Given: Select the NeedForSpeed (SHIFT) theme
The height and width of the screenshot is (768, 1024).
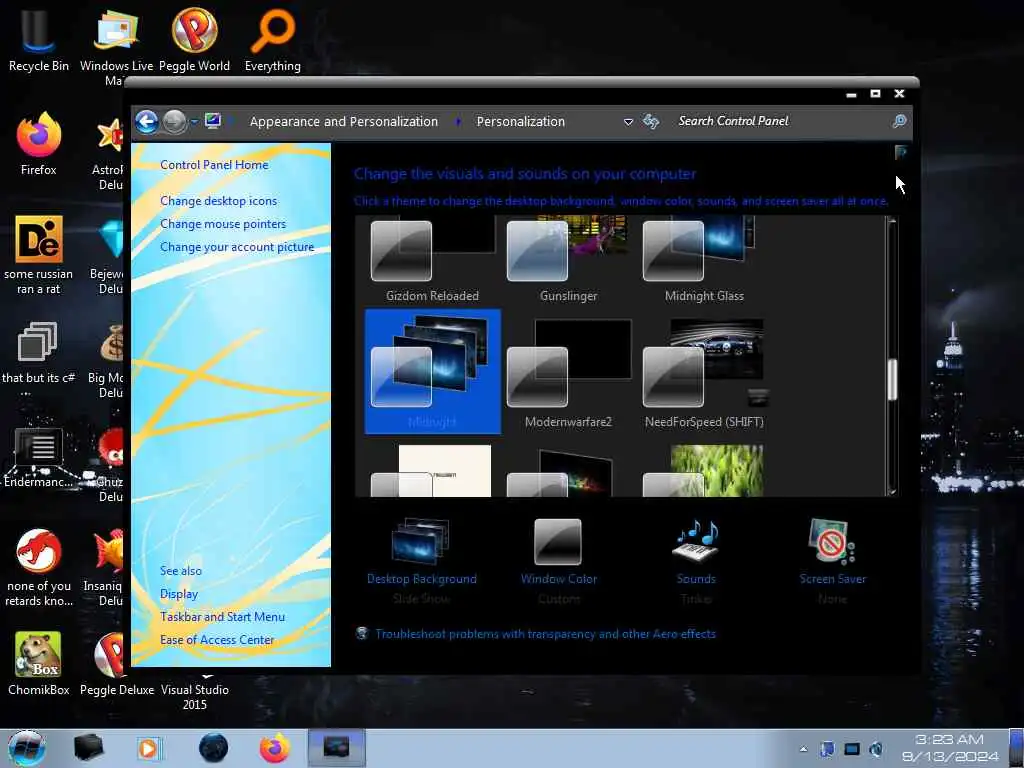Looking at the screenshot, I should click(704, 372).
